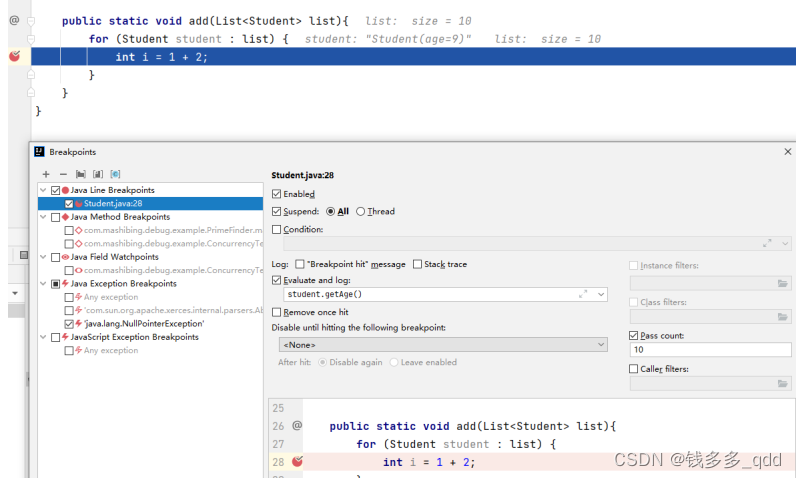Enable Stack trace logging checkbox

coord(417,264)
